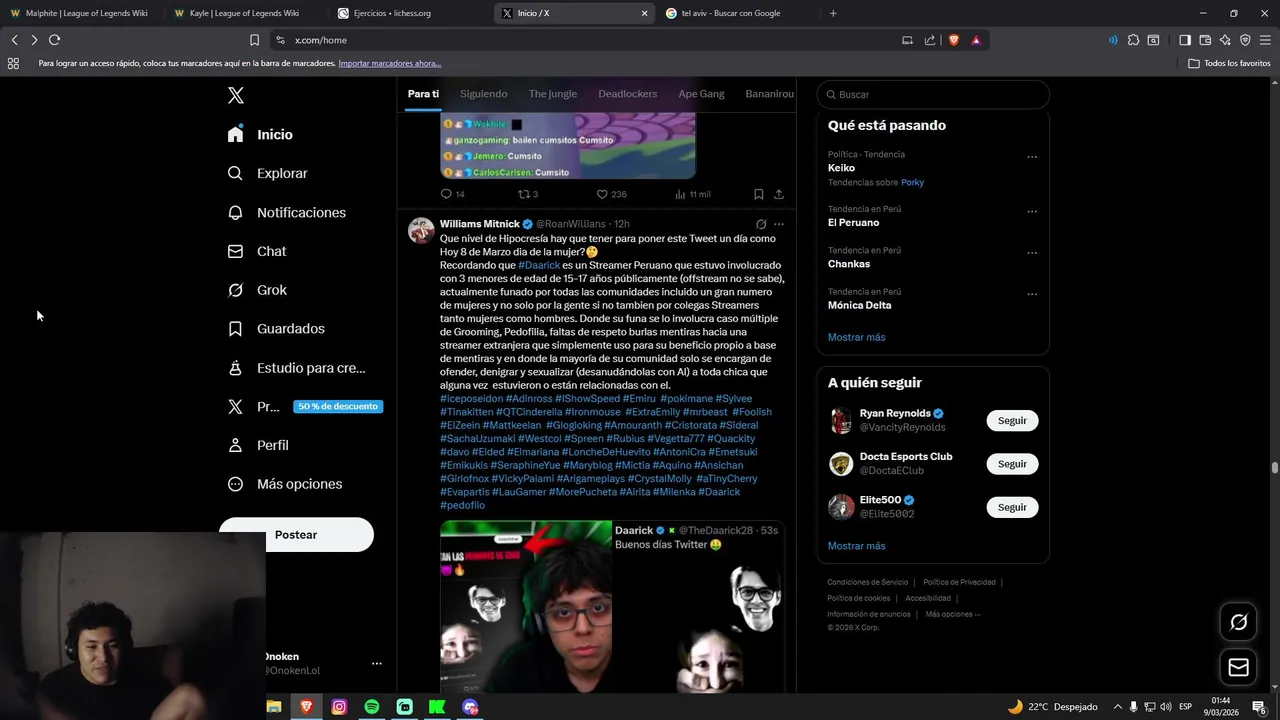Screen dimensions: 1280x720
Task: Open Williams Mitnick's profile avatar
Action: (421, 230)
